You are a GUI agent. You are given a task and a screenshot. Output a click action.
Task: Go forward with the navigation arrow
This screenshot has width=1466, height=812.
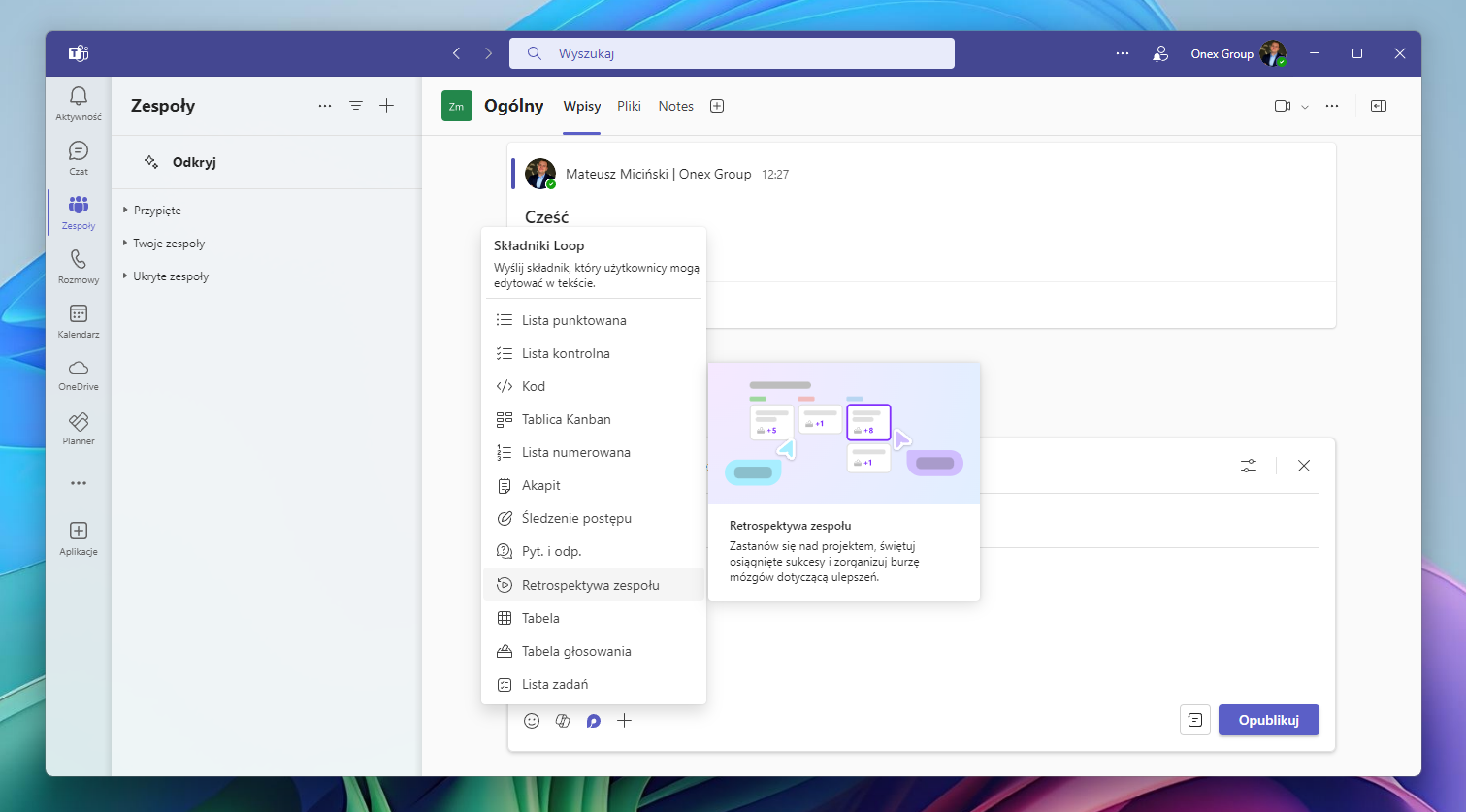(x=488, y=53)
